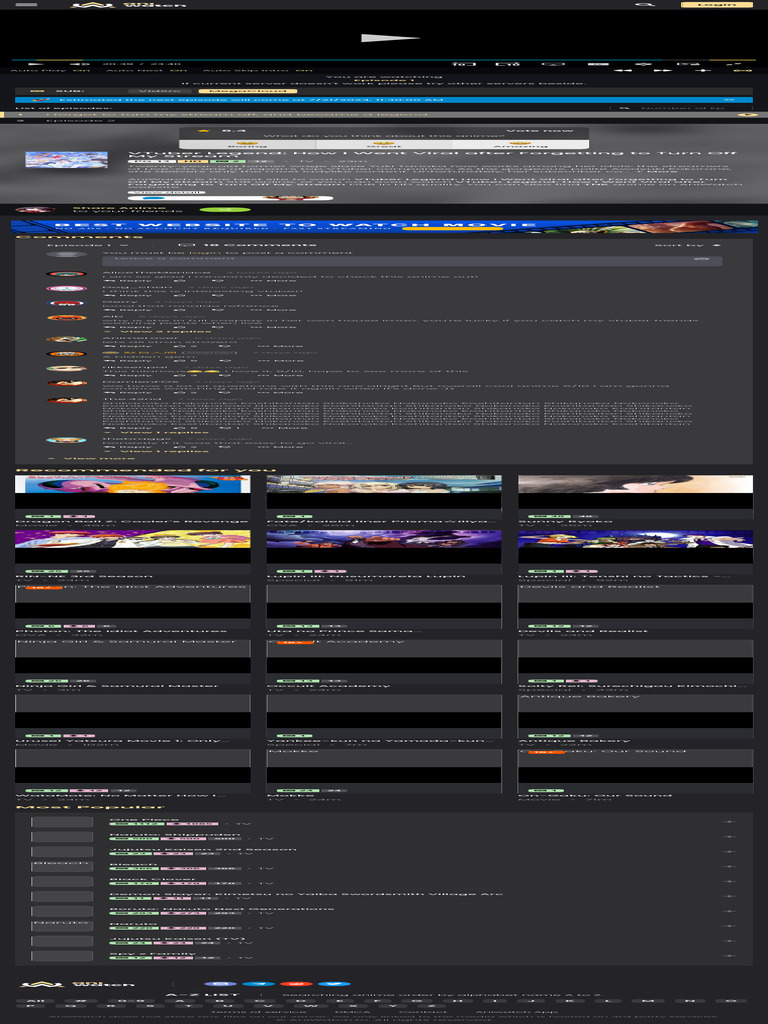
Task: Select the Vidstre server option
Action: click(x=160, y=91)
